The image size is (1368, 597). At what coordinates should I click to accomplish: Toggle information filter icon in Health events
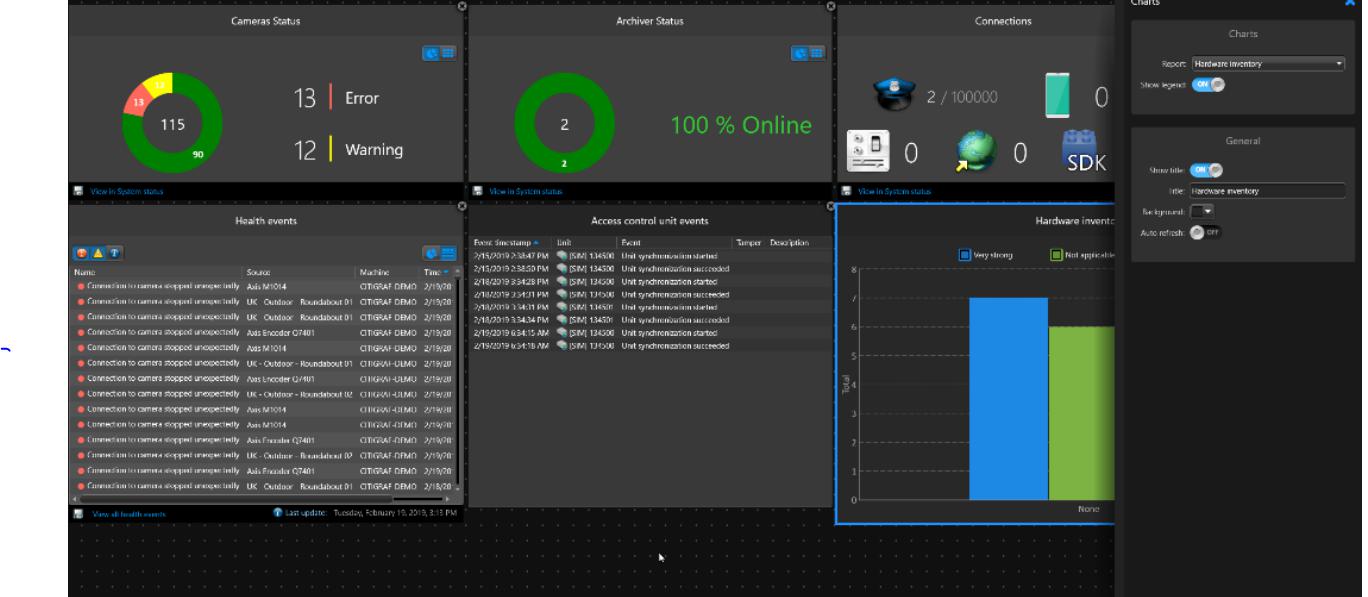[114, 253]
